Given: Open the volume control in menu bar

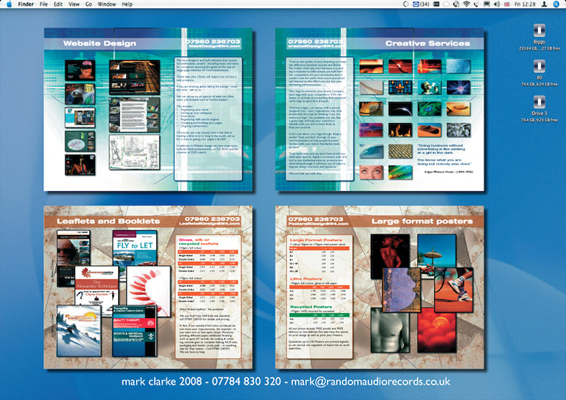Looking at the screenshot, I should pos(497,4).
